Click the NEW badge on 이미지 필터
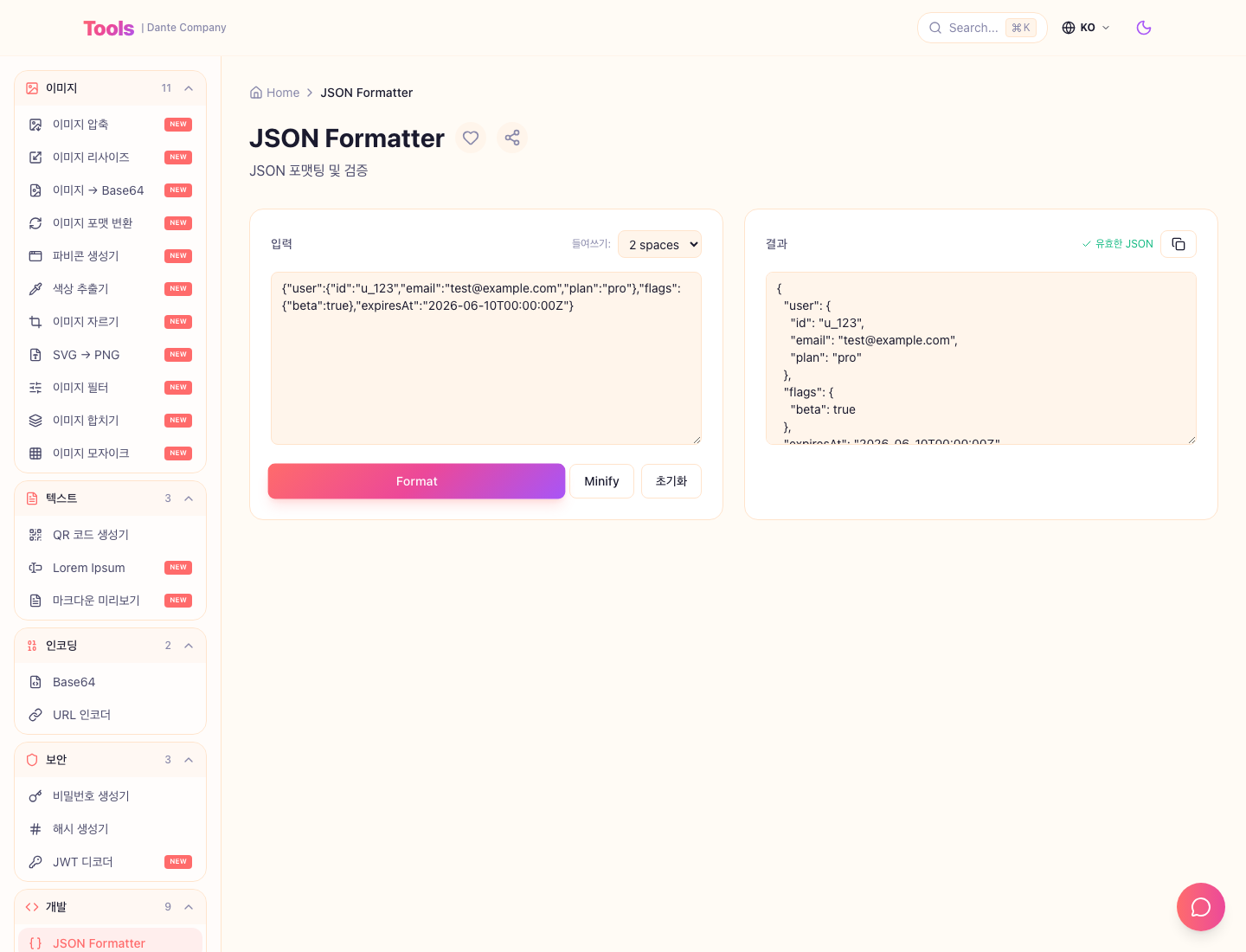Viewport: 1246px width, 952px height. [x=178, y=388]
